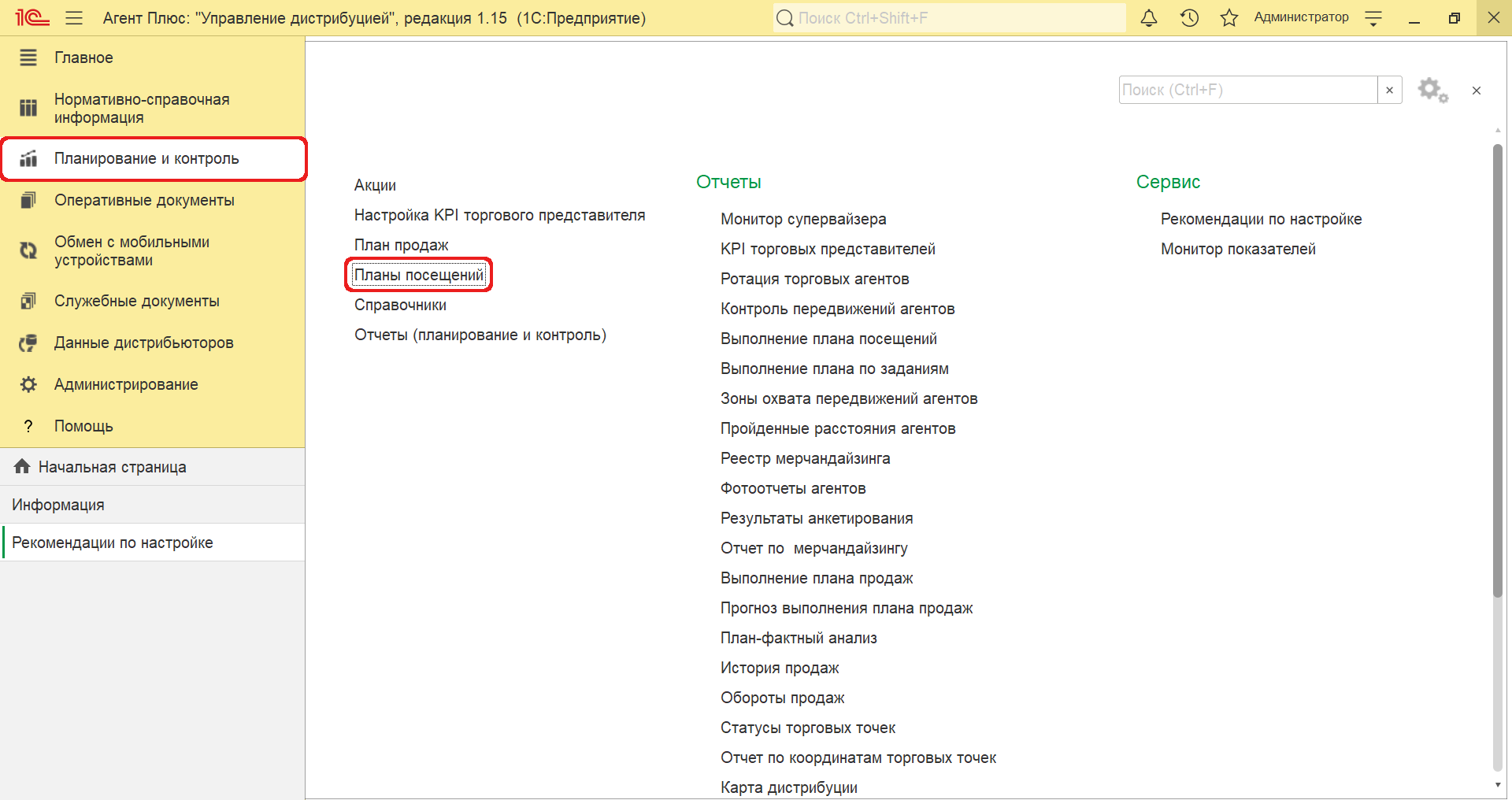The image size is (1512, 800).
Task: Open service and settings menu icon
Action: point(1373,18)
